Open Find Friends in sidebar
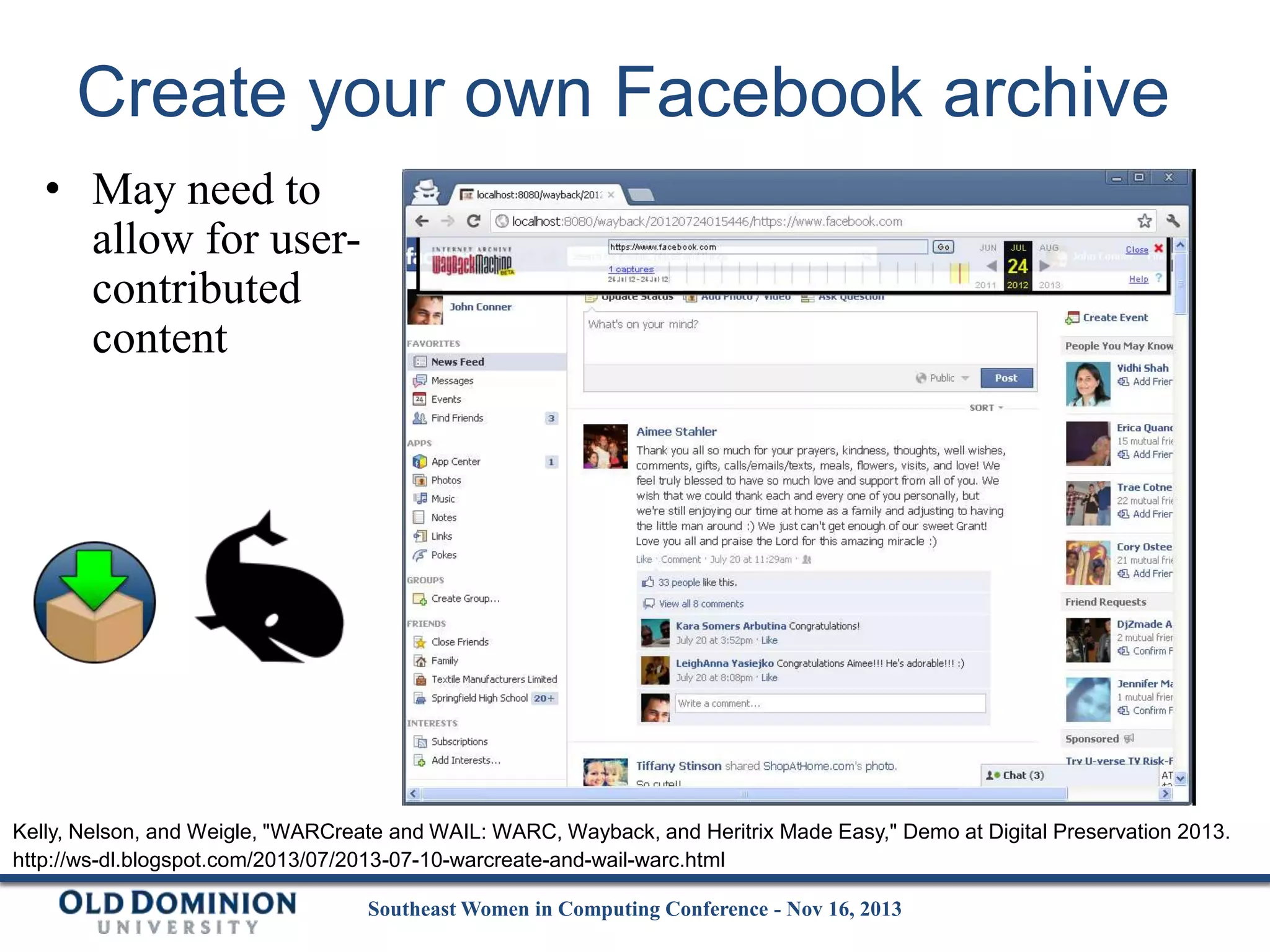Screen dimensions: 1270x952 tap(457, 418)
